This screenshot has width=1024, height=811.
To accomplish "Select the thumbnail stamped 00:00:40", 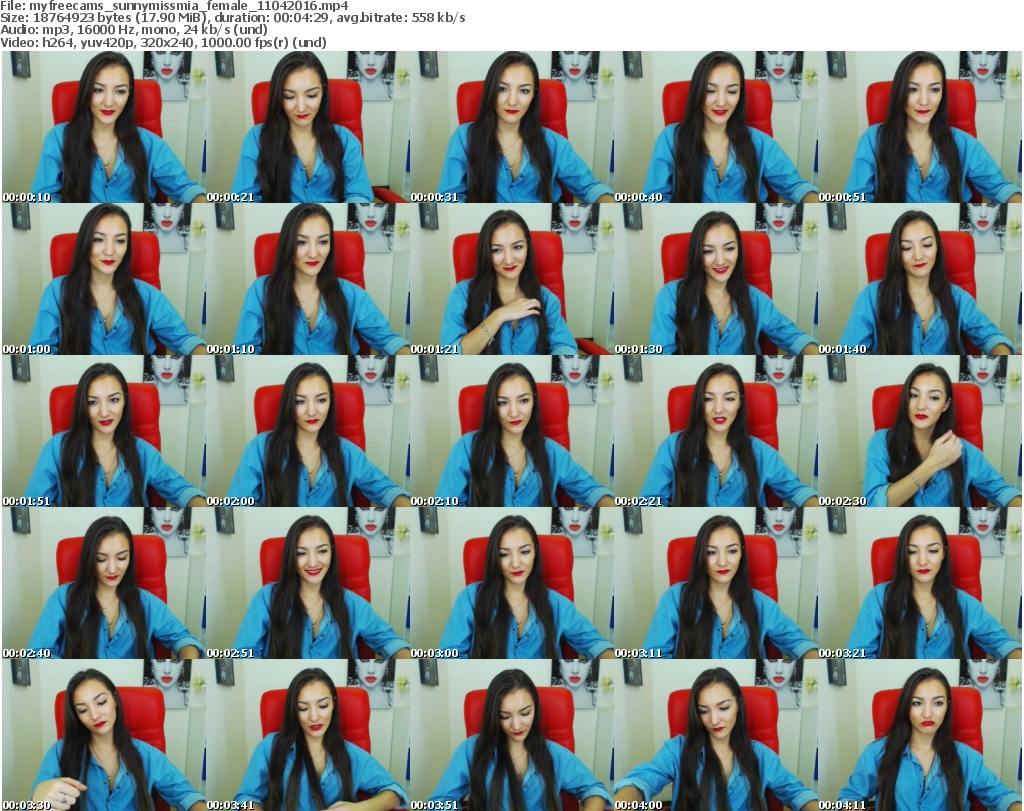I will 716,127.
